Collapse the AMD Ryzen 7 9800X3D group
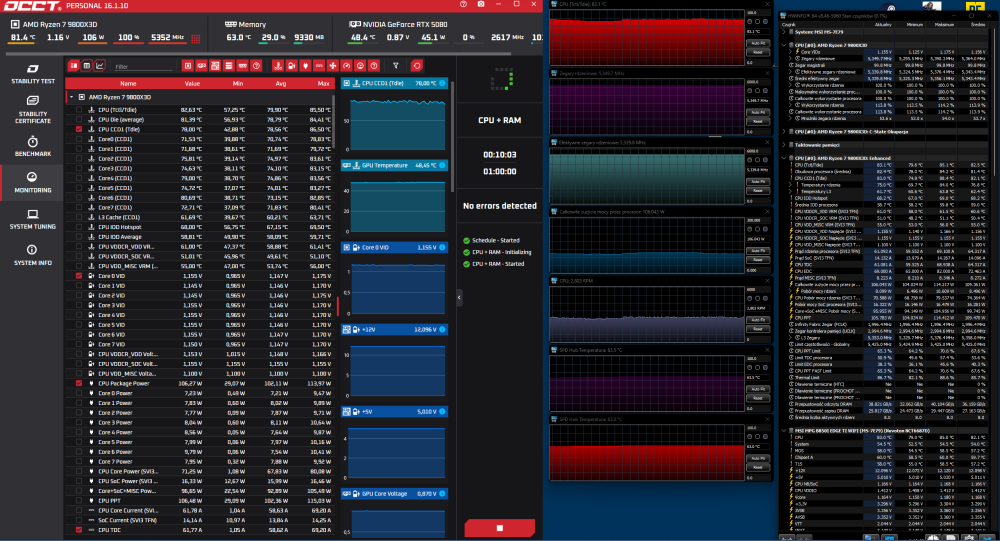Screen dimensions: 1000x541 [71, 97]
